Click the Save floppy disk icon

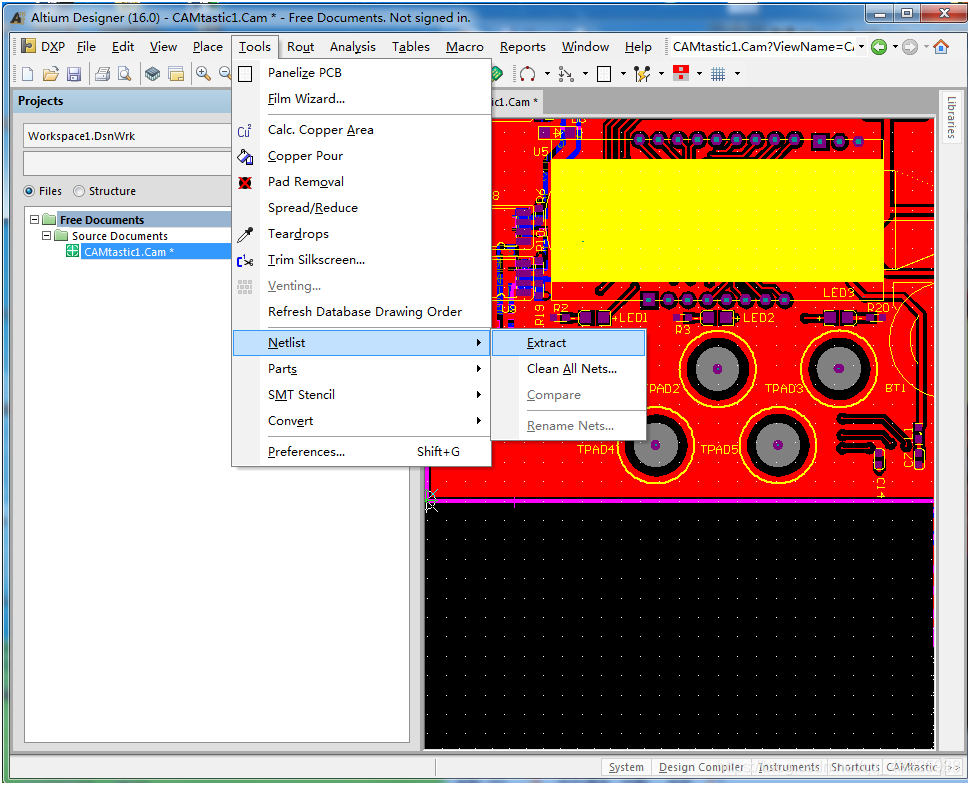(74, 74)
